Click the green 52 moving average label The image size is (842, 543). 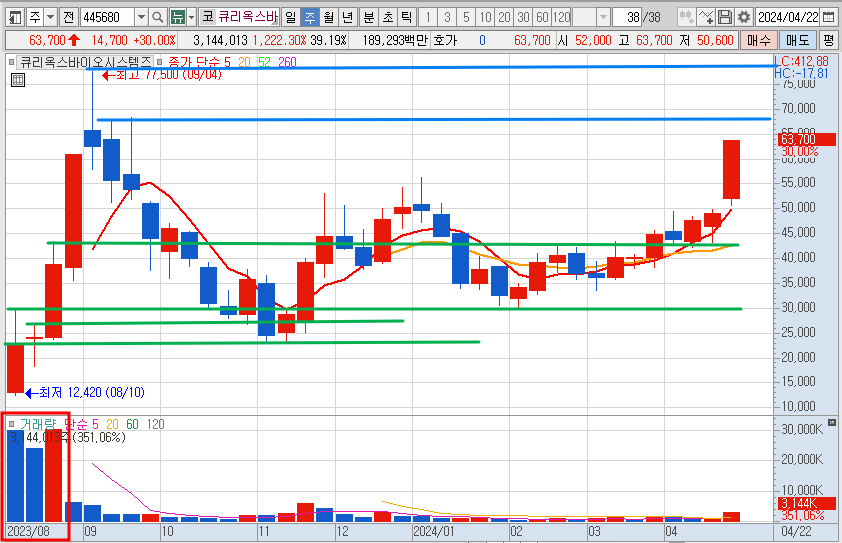(264, 62)
